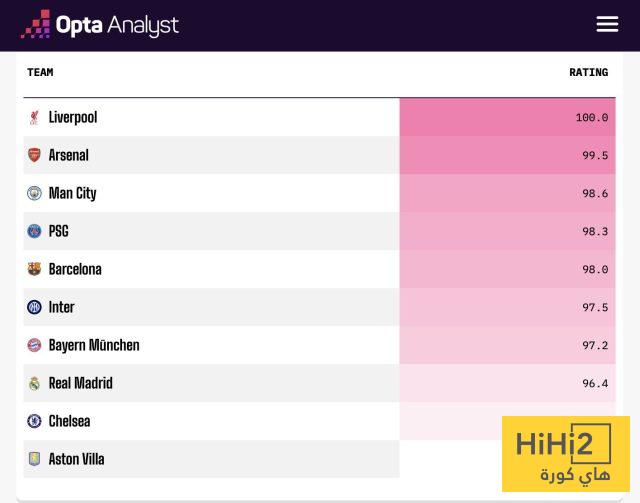
Task: Open the Liverpool team name link
Action: [x=73, y=118]
